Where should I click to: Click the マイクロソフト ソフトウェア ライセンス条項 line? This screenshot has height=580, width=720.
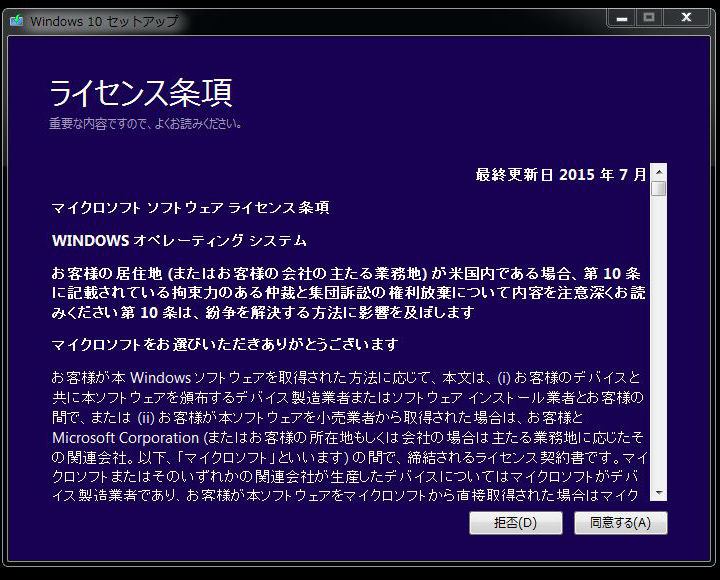(x=191, y=208)
